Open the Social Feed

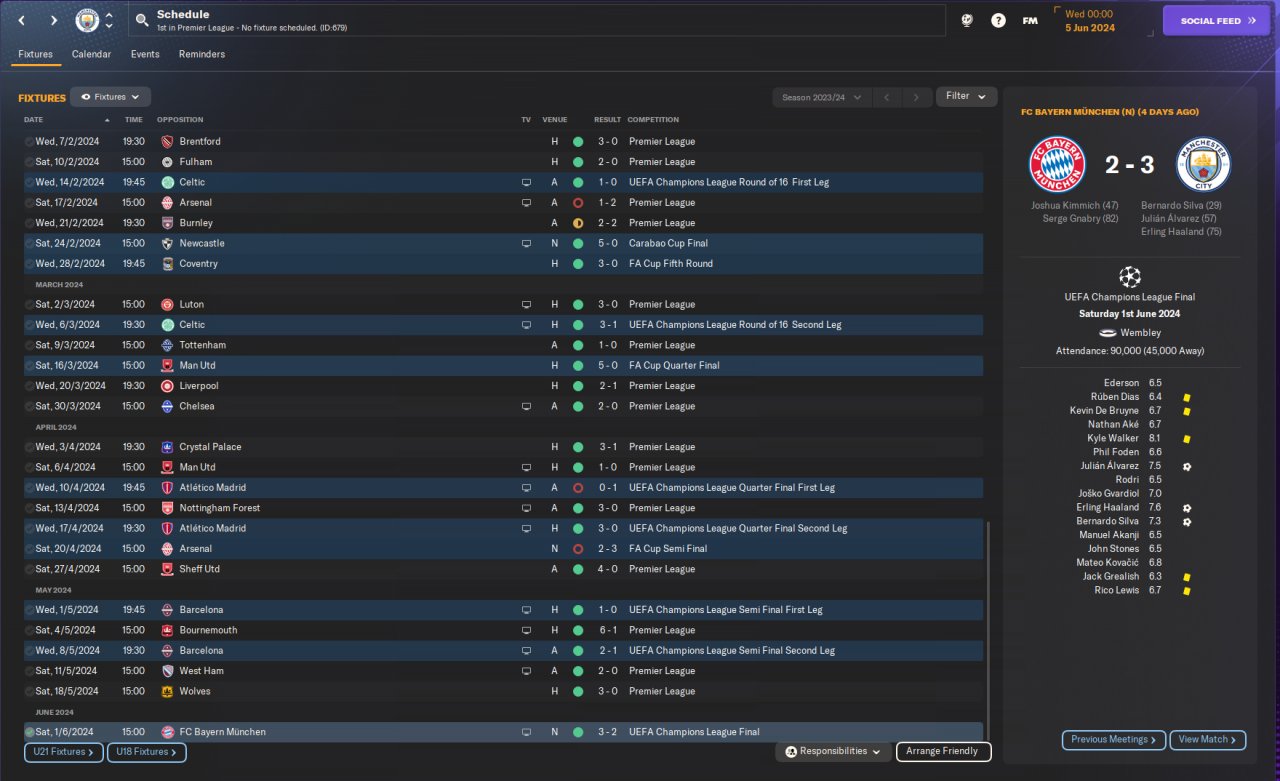[x=1216, y=20]
